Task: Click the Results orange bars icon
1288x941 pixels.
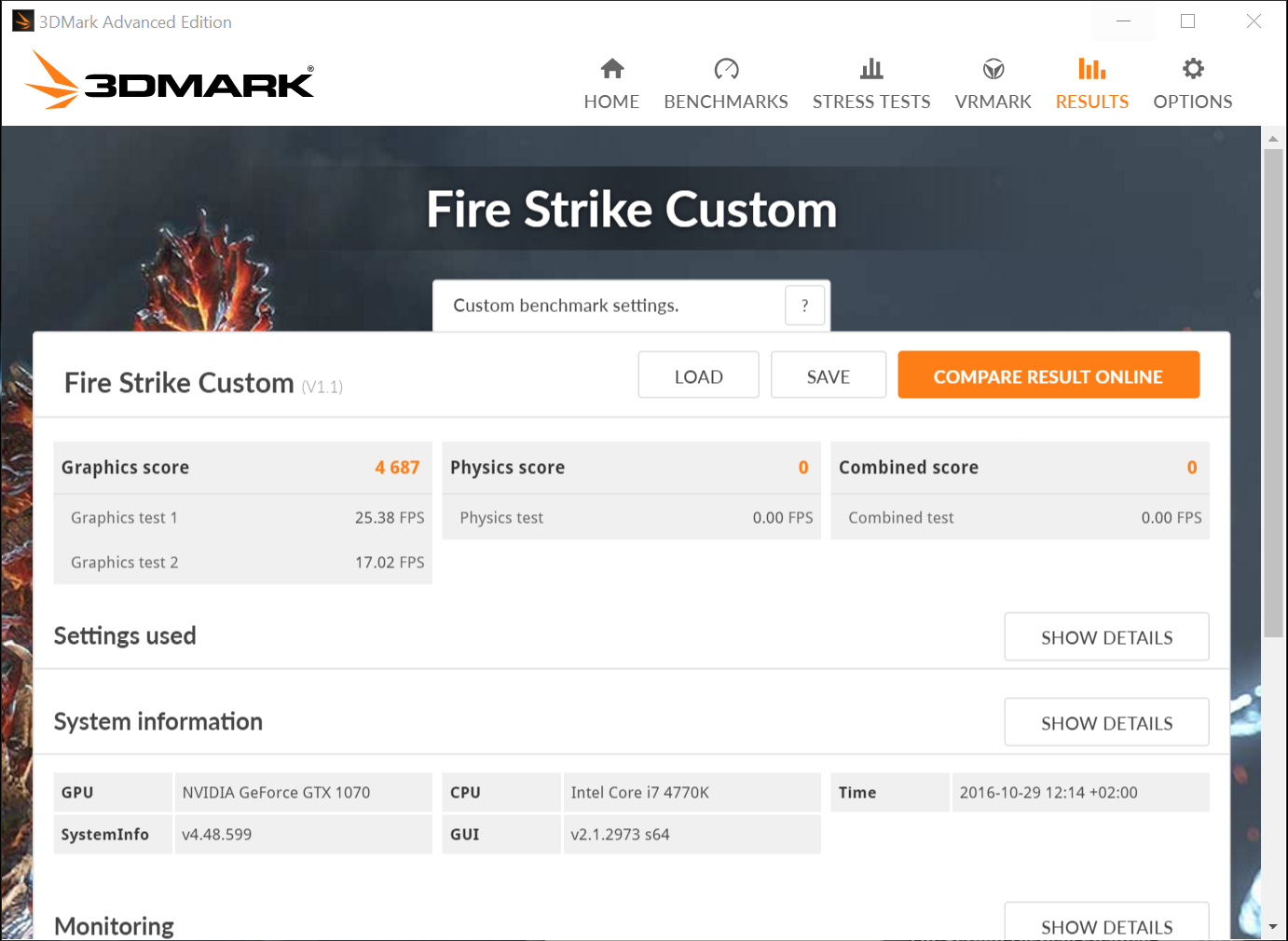Action: click(1092, 68)
